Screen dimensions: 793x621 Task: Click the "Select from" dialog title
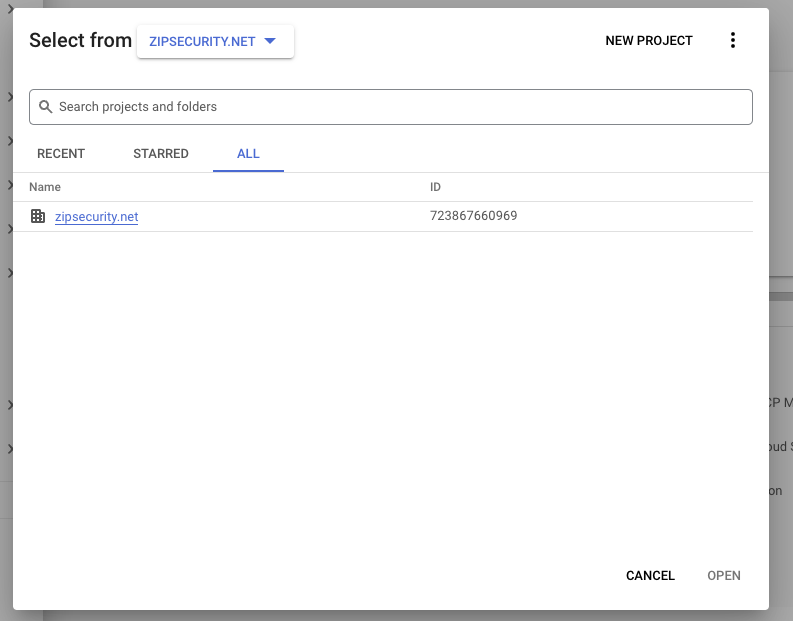click(80, 41)
